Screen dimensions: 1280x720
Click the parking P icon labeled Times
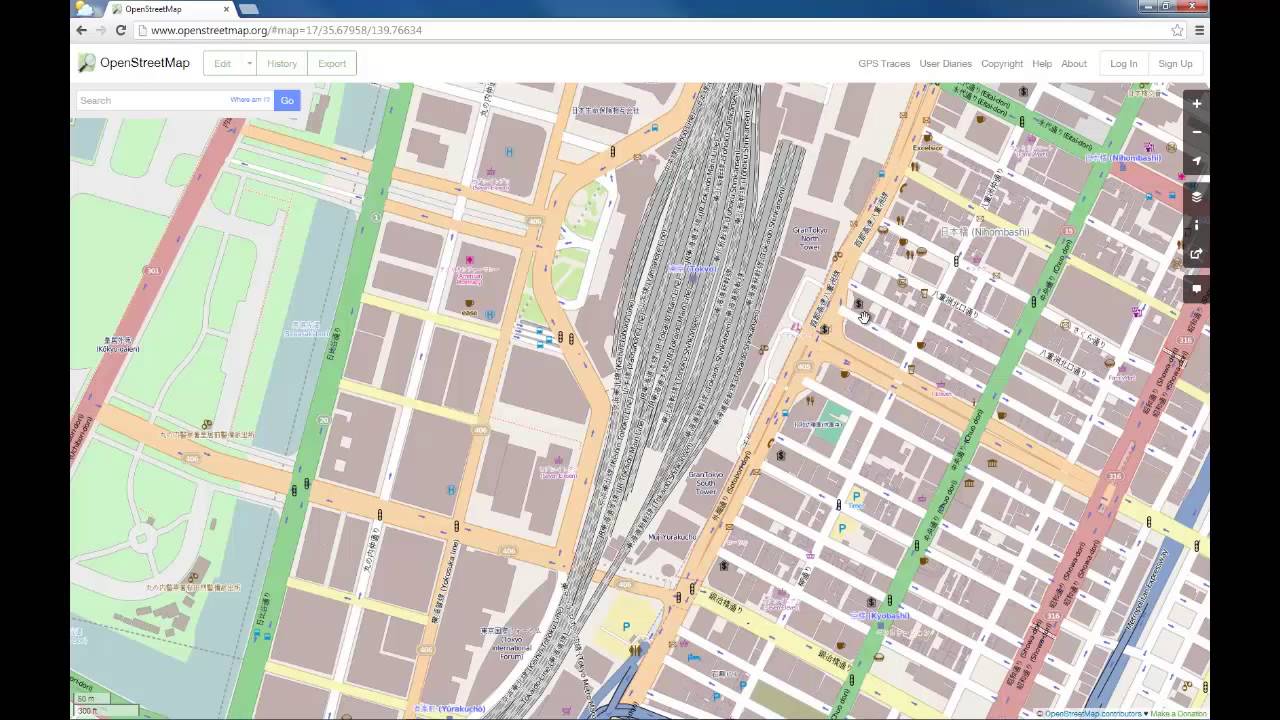click(856, 497)
